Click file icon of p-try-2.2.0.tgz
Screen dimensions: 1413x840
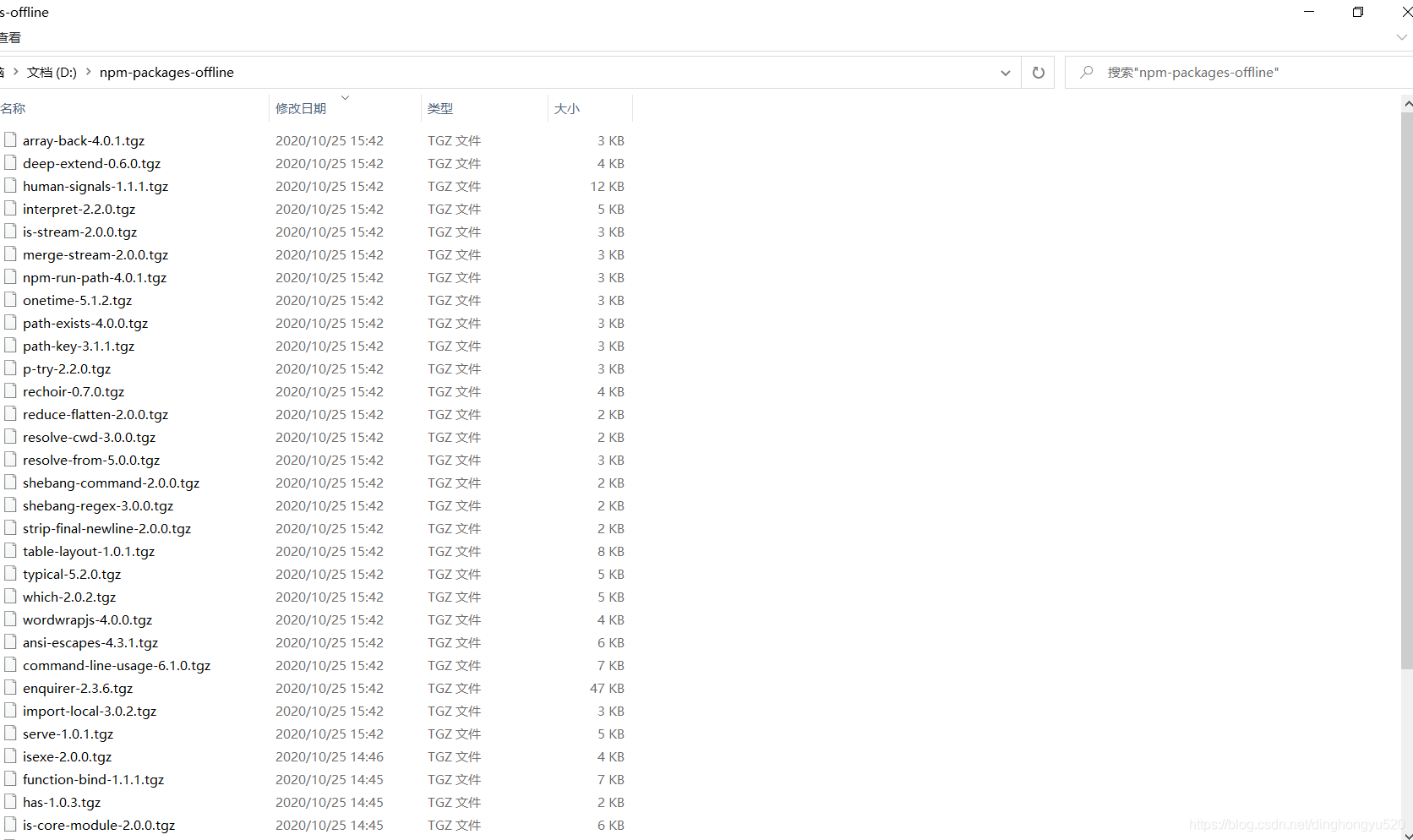tap(10, 368)
